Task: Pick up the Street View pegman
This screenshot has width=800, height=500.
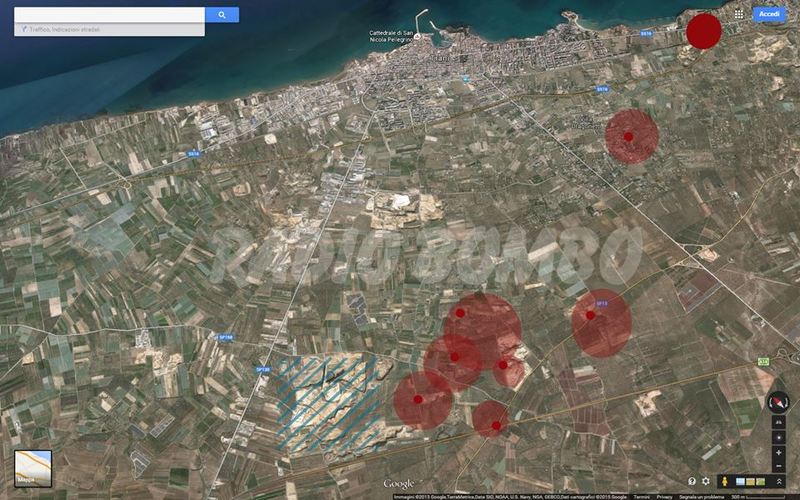Action: (x=722, y=481)
